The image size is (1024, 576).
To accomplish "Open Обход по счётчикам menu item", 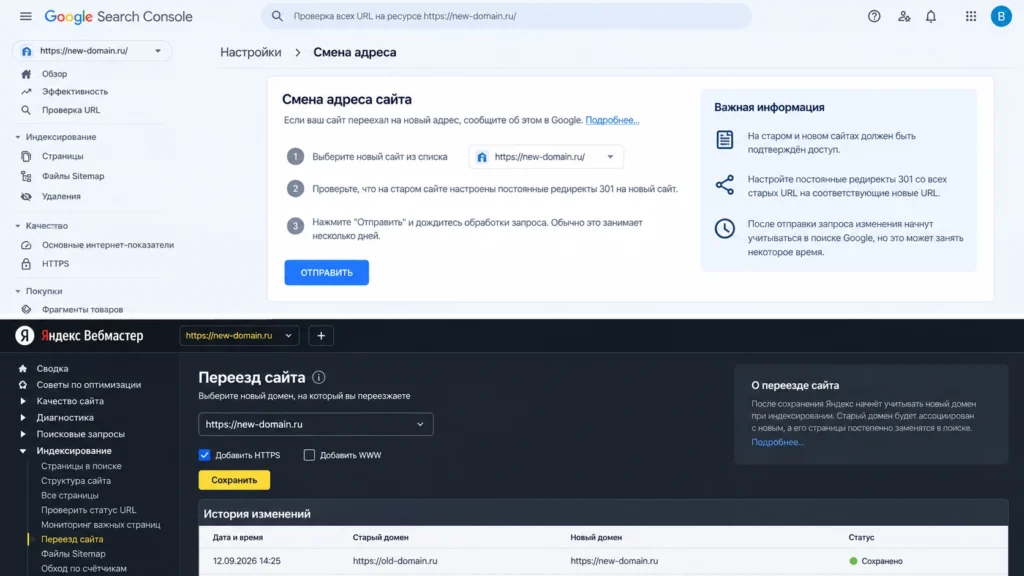I will [84, 568].
